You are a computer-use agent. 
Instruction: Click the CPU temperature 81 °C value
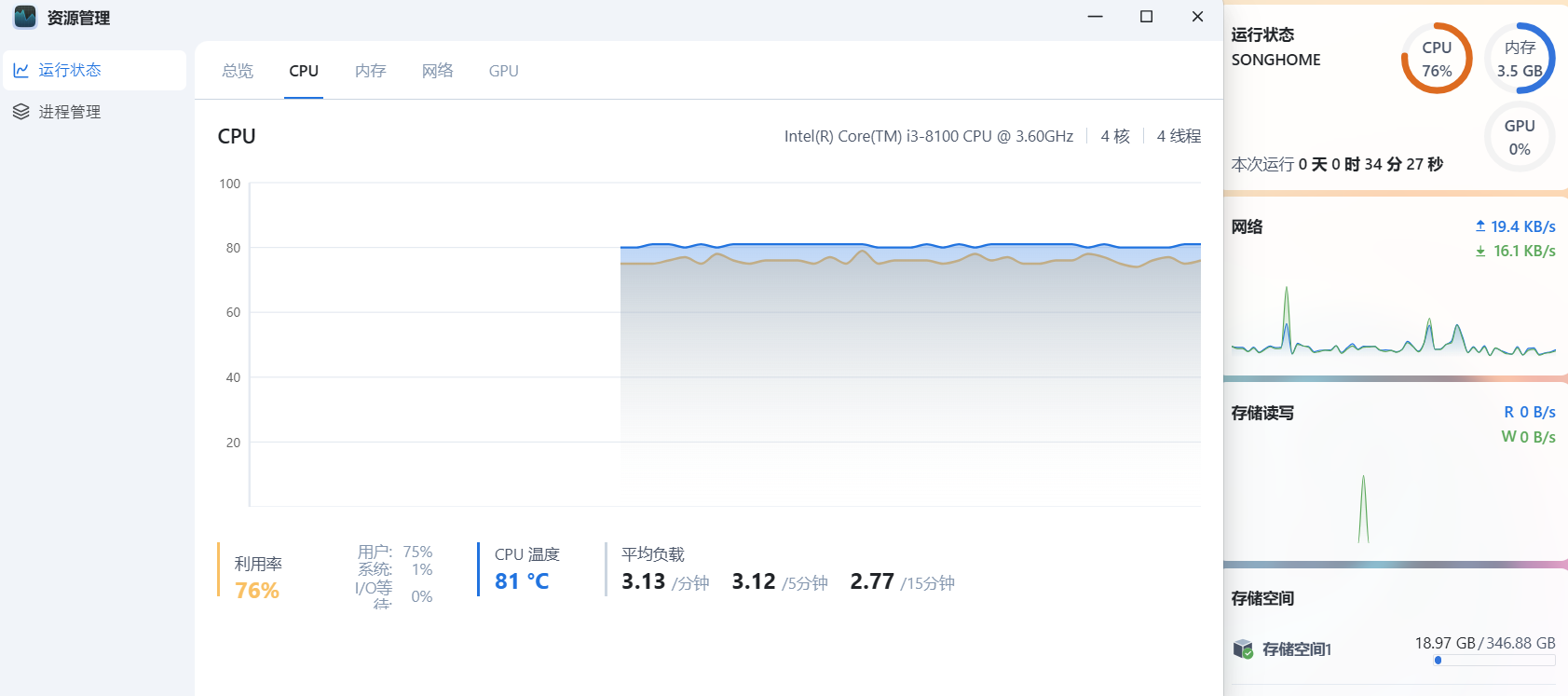coord(522,581)
